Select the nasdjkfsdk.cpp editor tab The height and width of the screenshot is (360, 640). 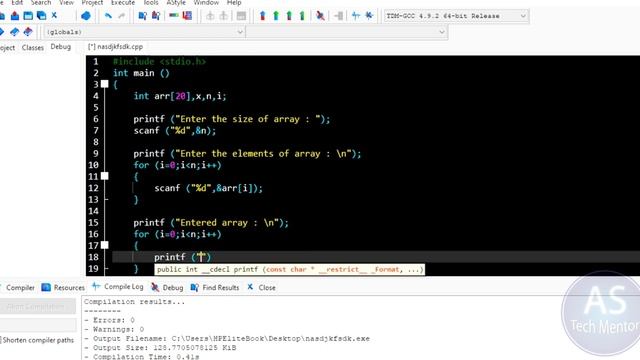(116, 47)
